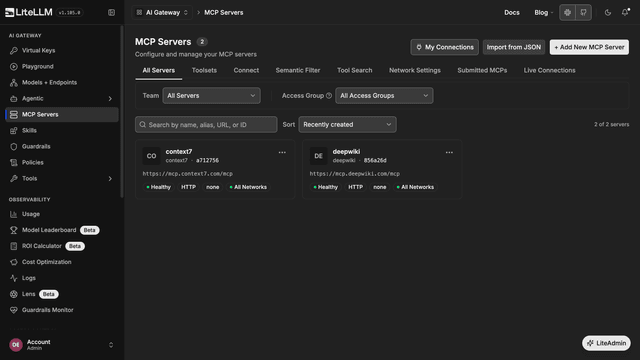Open Usage dashboard
Viewport: 640px width, 360px height.
[x=62, y=214]
